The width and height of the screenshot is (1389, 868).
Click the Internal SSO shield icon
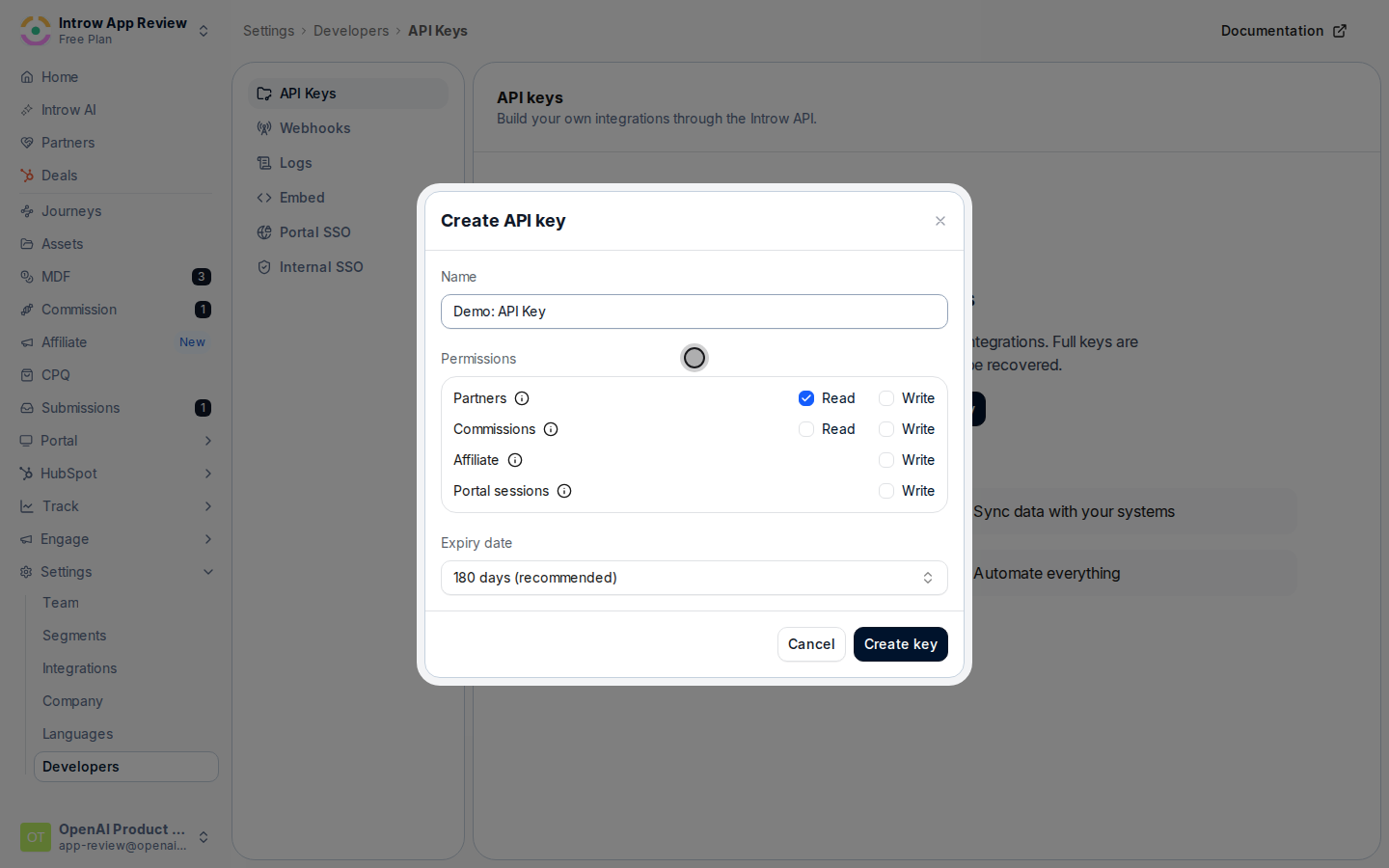point(264,267)
